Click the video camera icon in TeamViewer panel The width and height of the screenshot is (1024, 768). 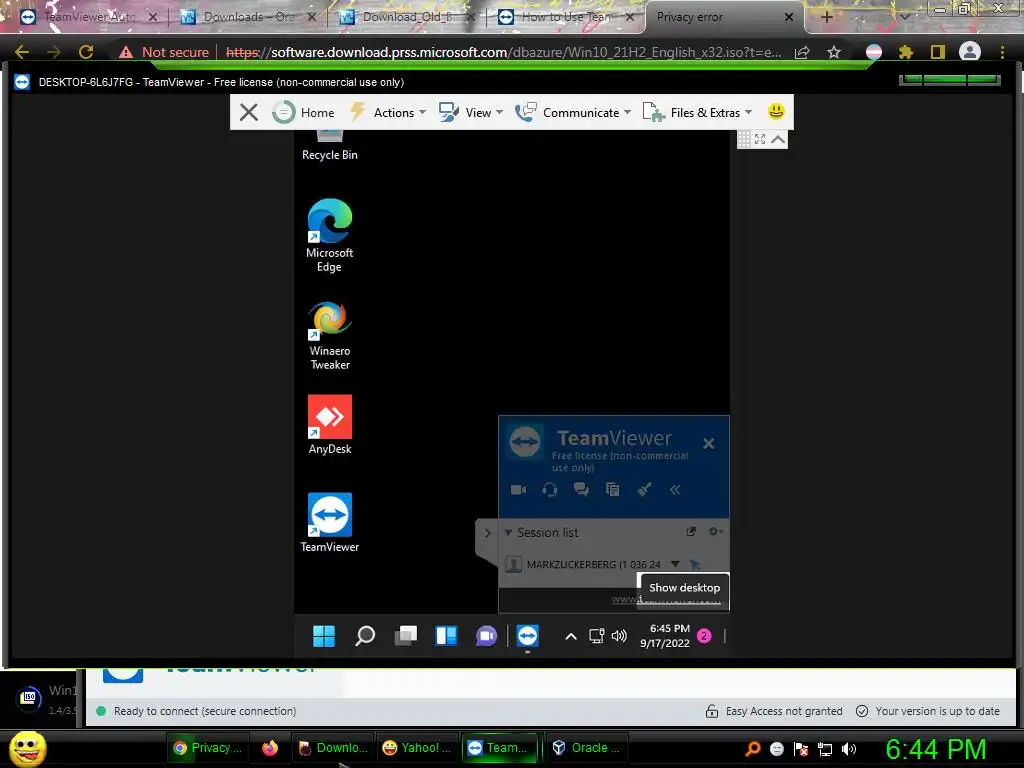pos(519,490)
